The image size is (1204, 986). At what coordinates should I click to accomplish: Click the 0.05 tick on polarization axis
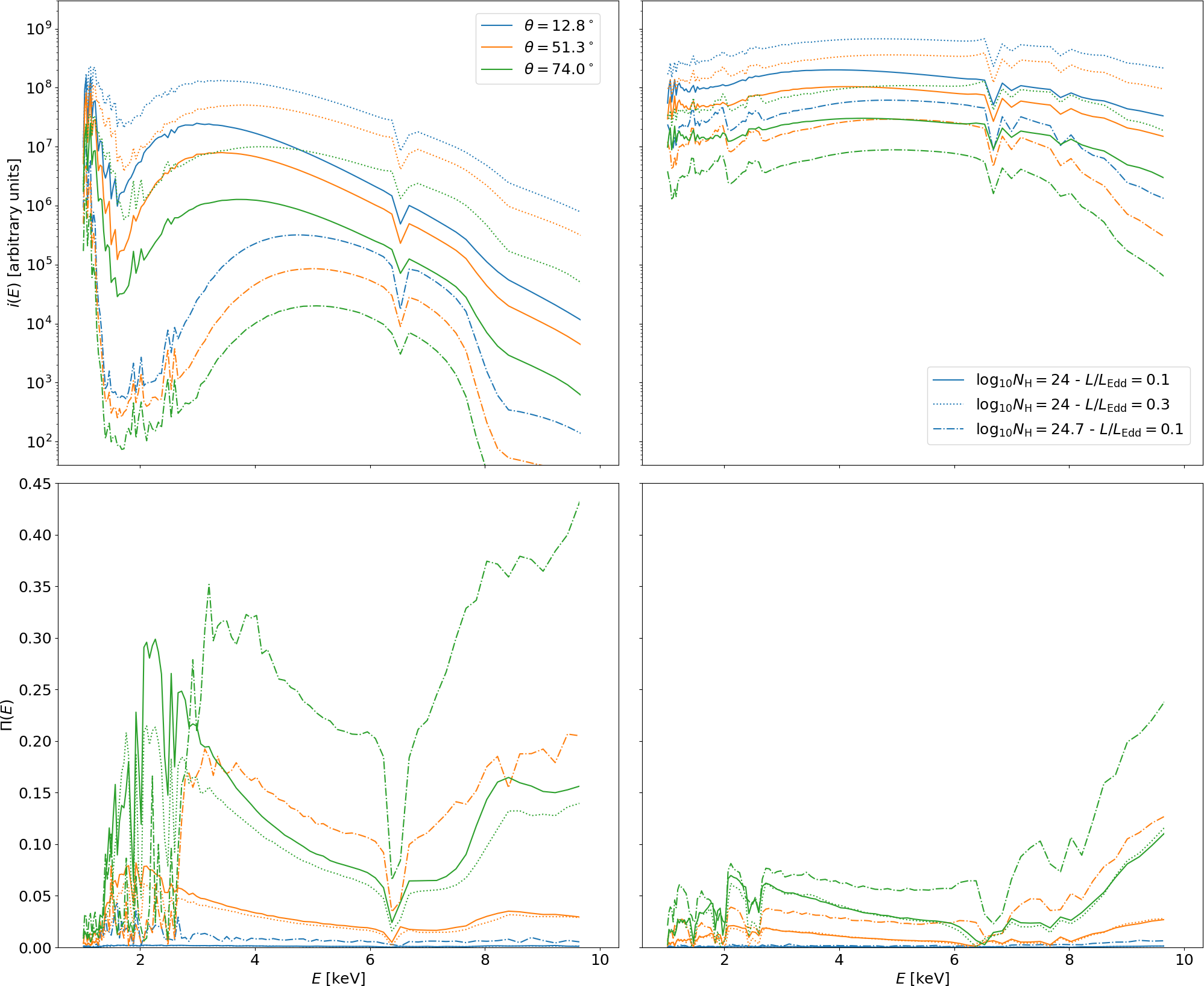(x=35, y=896)
